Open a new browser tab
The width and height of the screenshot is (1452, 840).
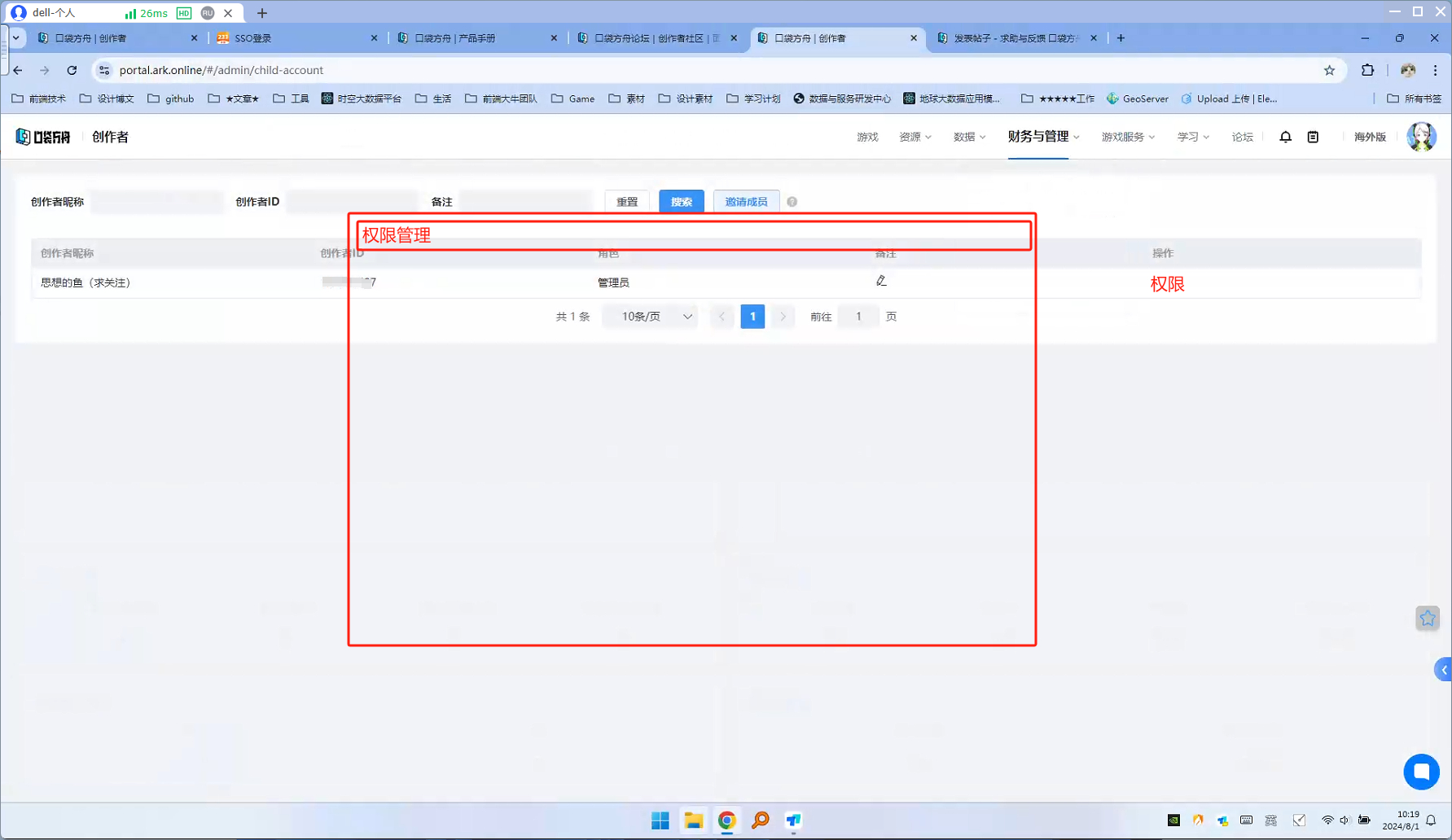point(1121,38)
